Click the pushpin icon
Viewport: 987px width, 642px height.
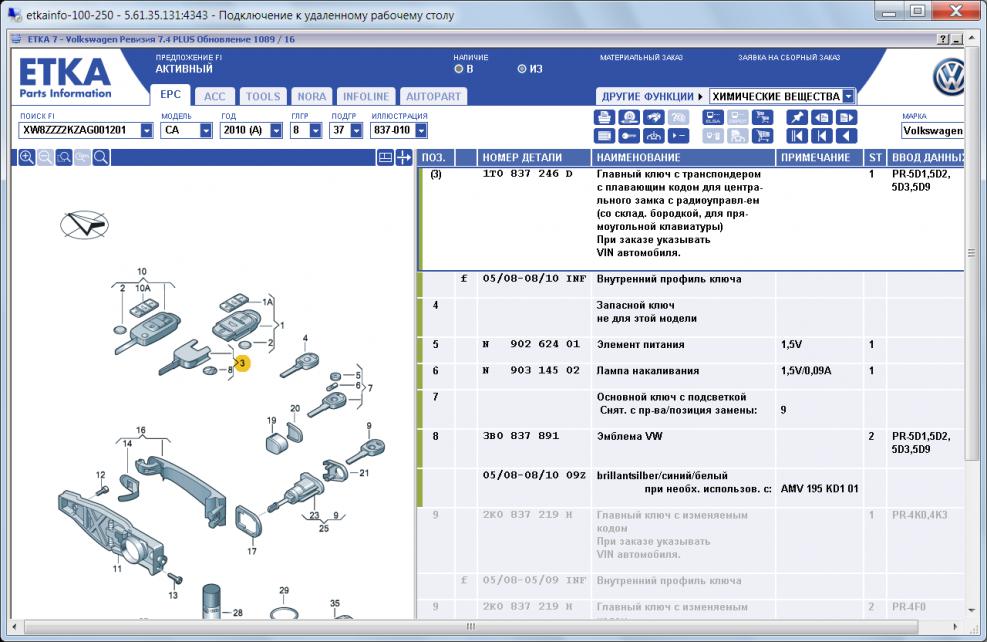(797, 117)
